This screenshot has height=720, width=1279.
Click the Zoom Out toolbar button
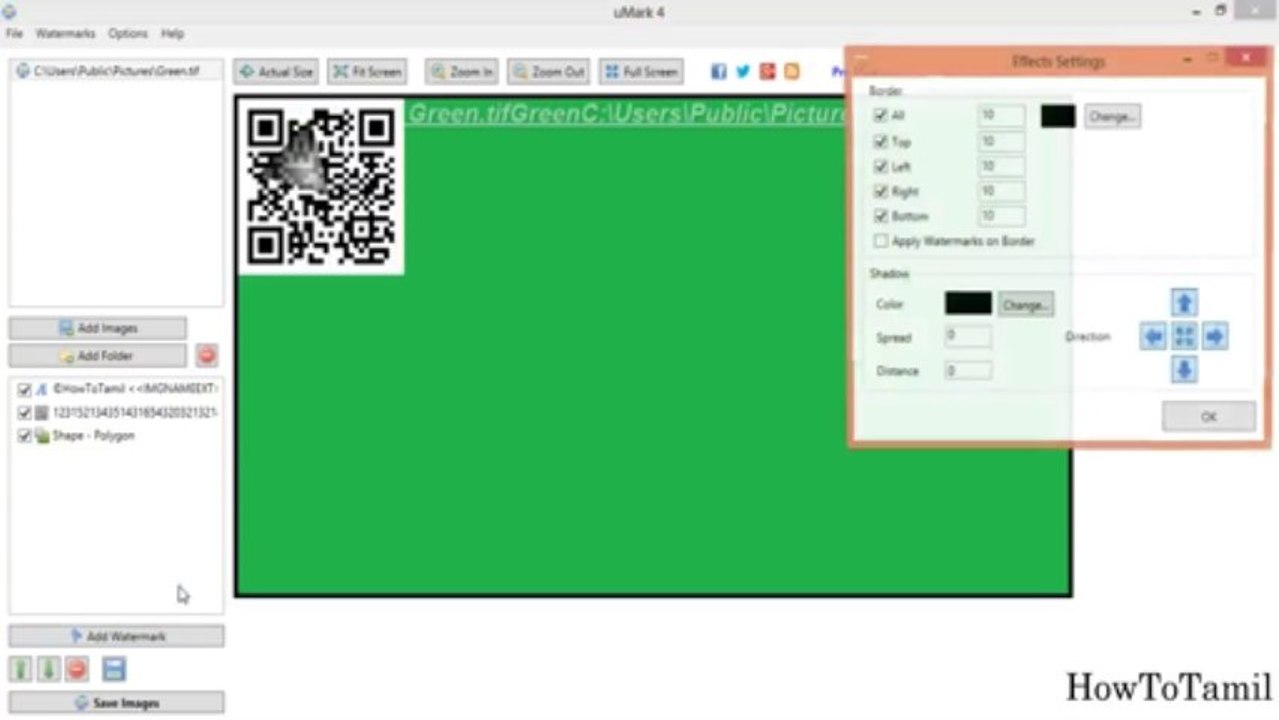[547, 72]
